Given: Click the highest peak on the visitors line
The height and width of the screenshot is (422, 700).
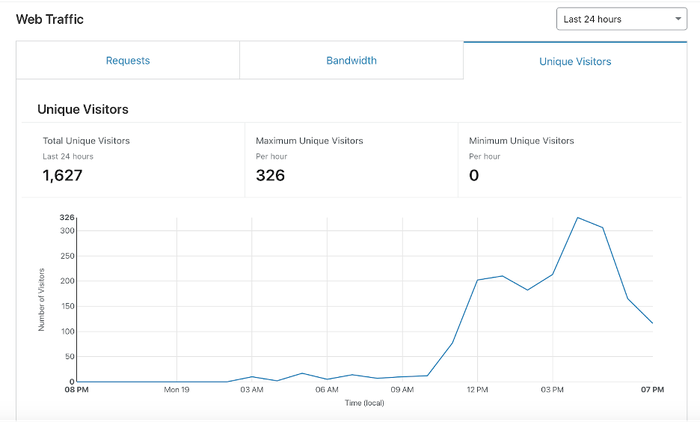Looking at the screenshot, I should coord(578,217).
